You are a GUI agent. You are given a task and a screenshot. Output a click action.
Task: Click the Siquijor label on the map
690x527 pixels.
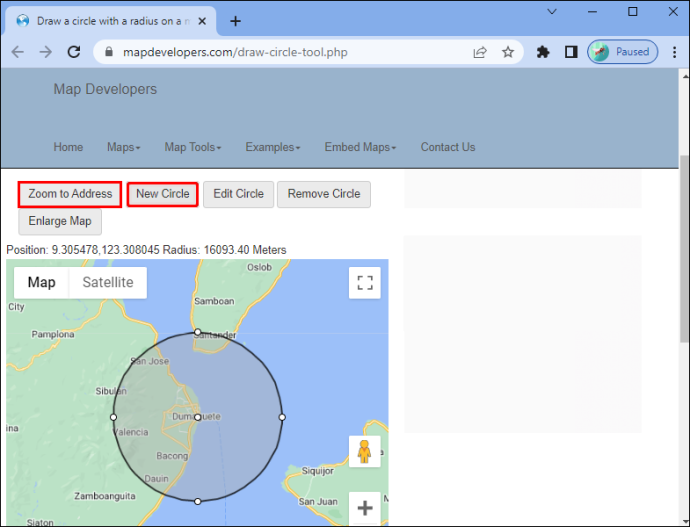[317, 471]
